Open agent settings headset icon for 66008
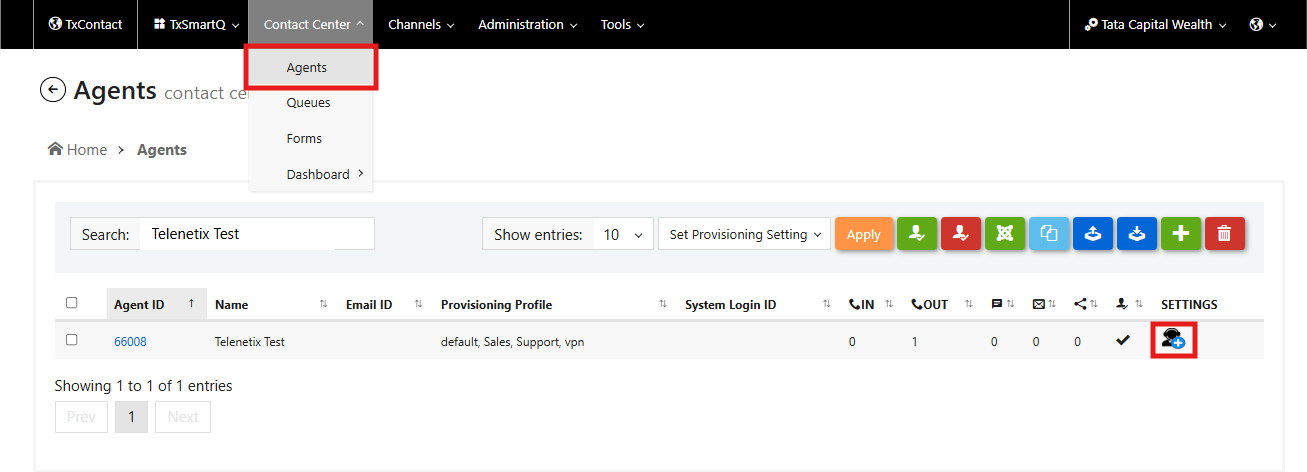Screen dimensions: 1307x472 [1173, 340]
